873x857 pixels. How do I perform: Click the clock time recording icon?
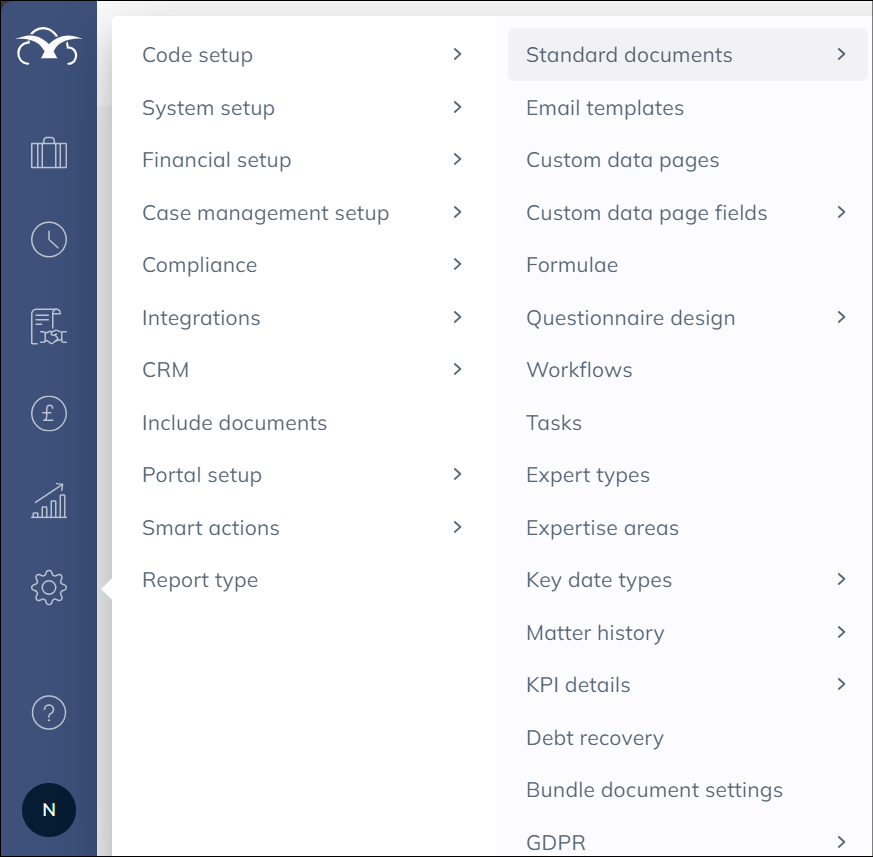49,240
